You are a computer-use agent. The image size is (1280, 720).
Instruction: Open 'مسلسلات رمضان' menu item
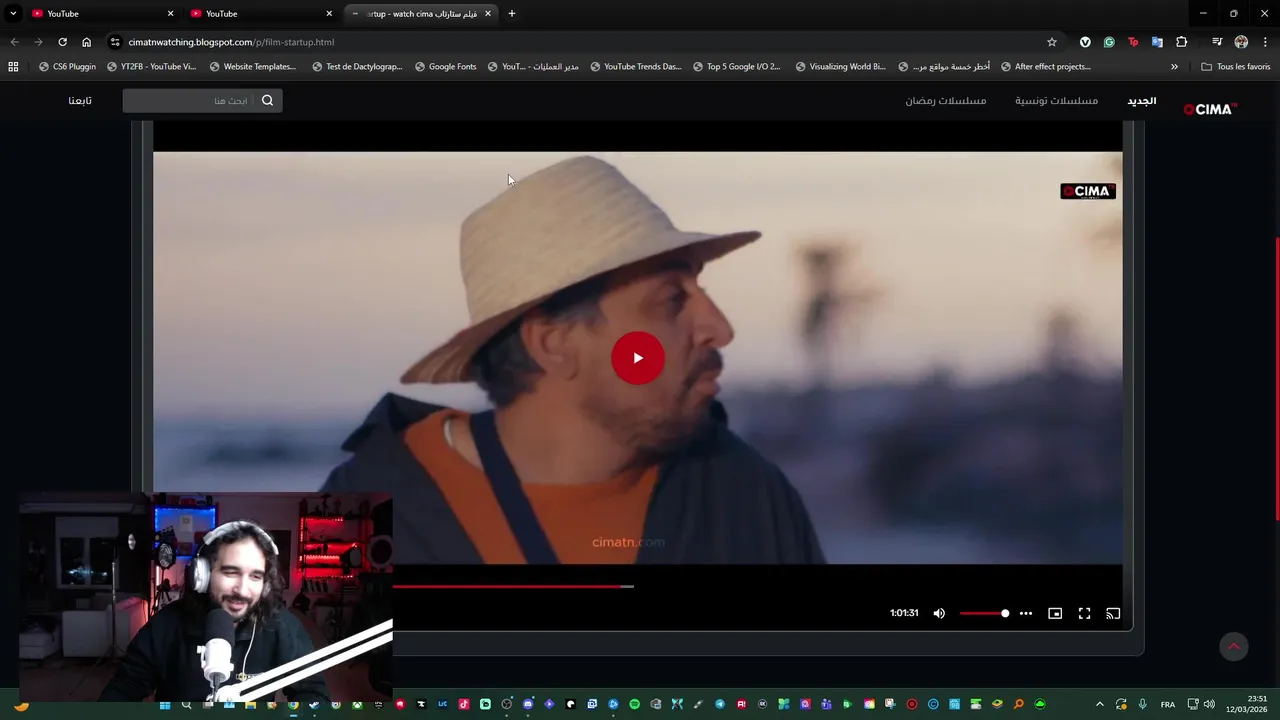coord(946,100)
